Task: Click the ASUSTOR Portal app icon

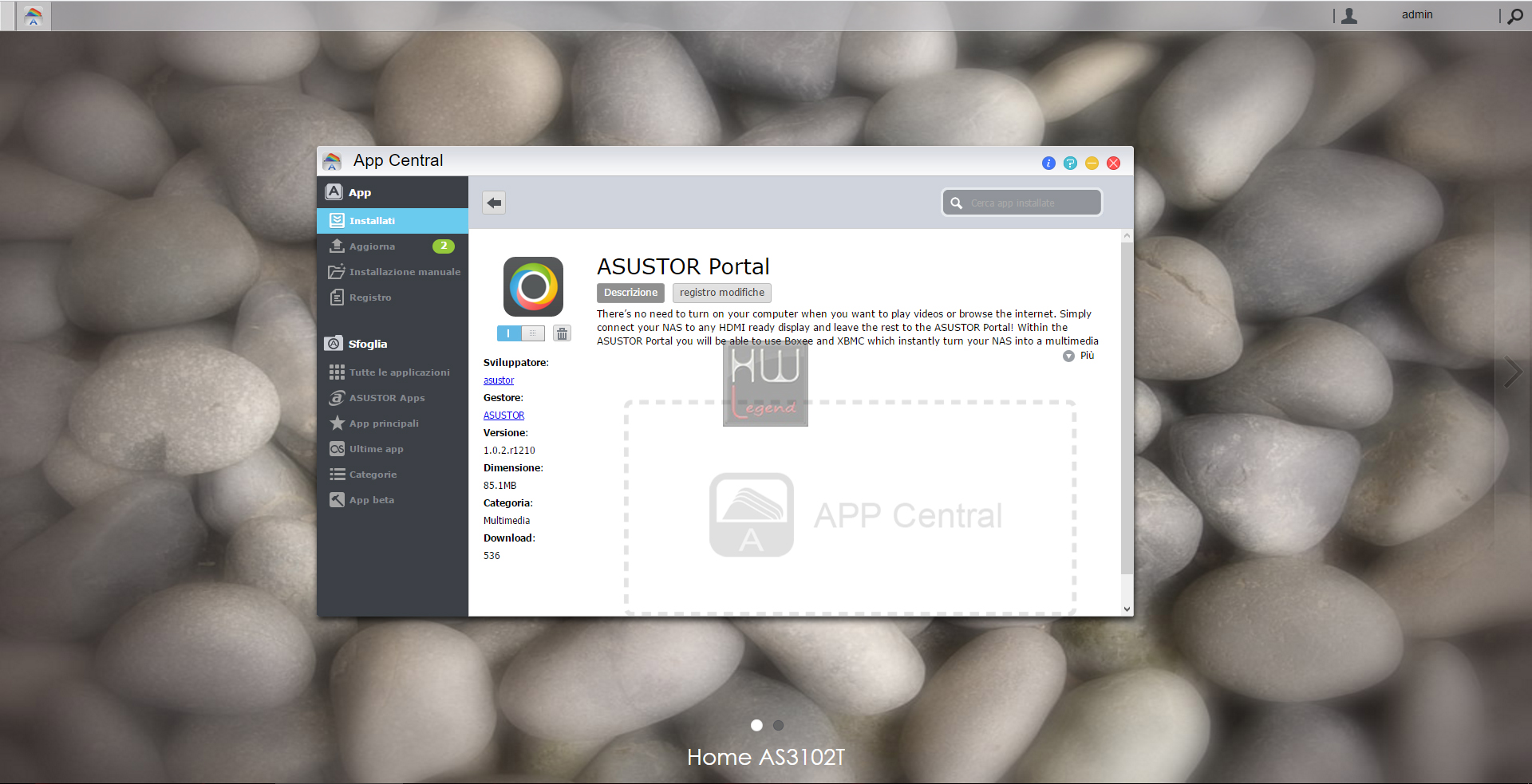Action: click(x=533, y=286)
